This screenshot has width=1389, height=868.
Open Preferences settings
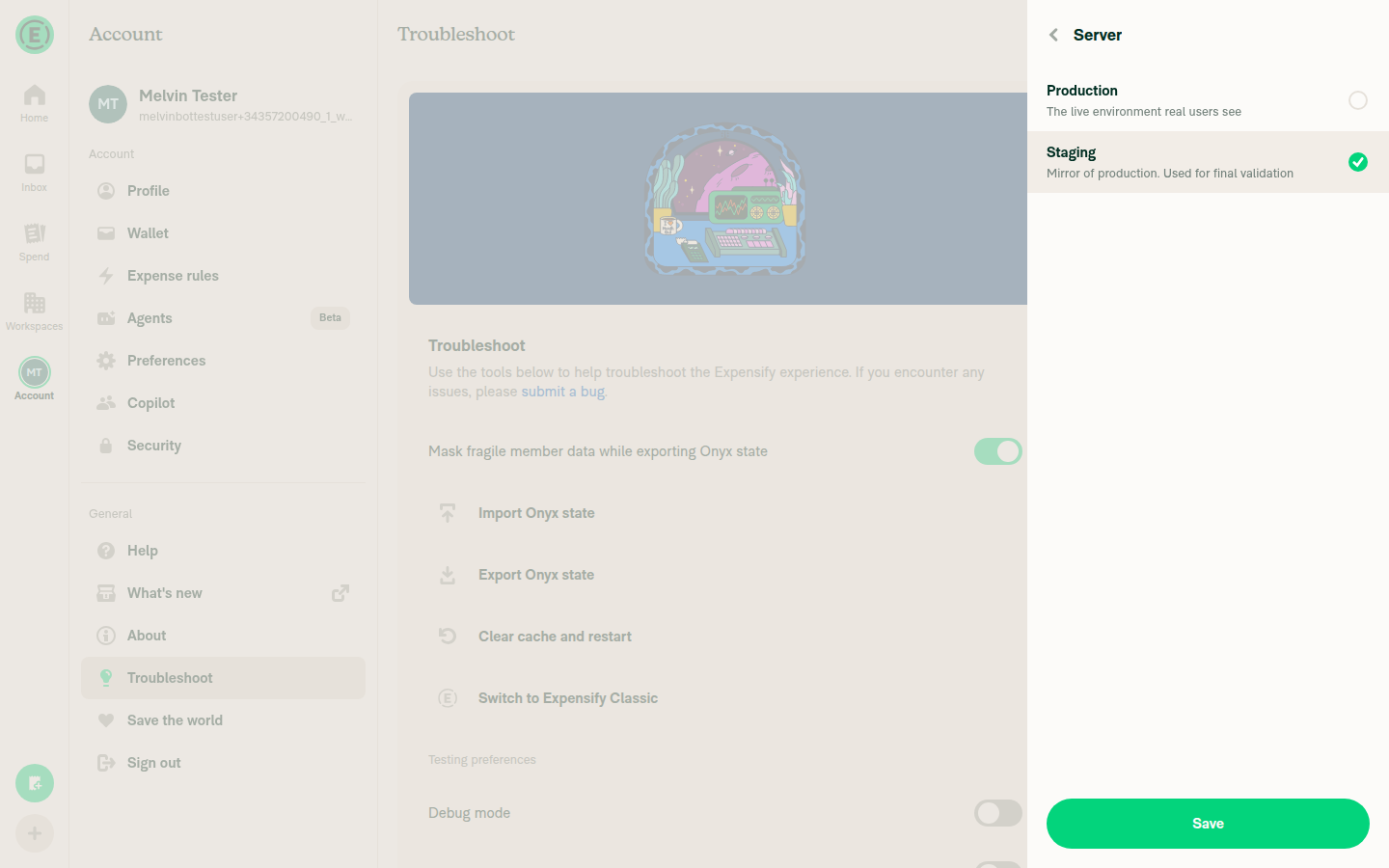(x=223, y=361)
